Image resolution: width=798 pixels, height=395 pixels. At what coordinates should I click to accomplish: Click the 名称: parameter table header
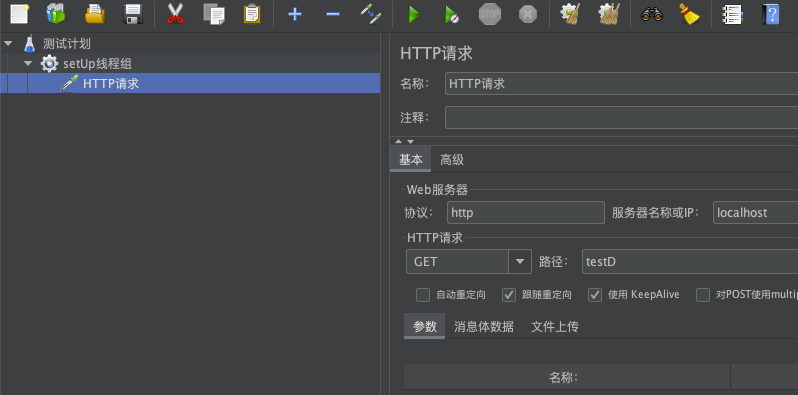[x=567, y=377]
